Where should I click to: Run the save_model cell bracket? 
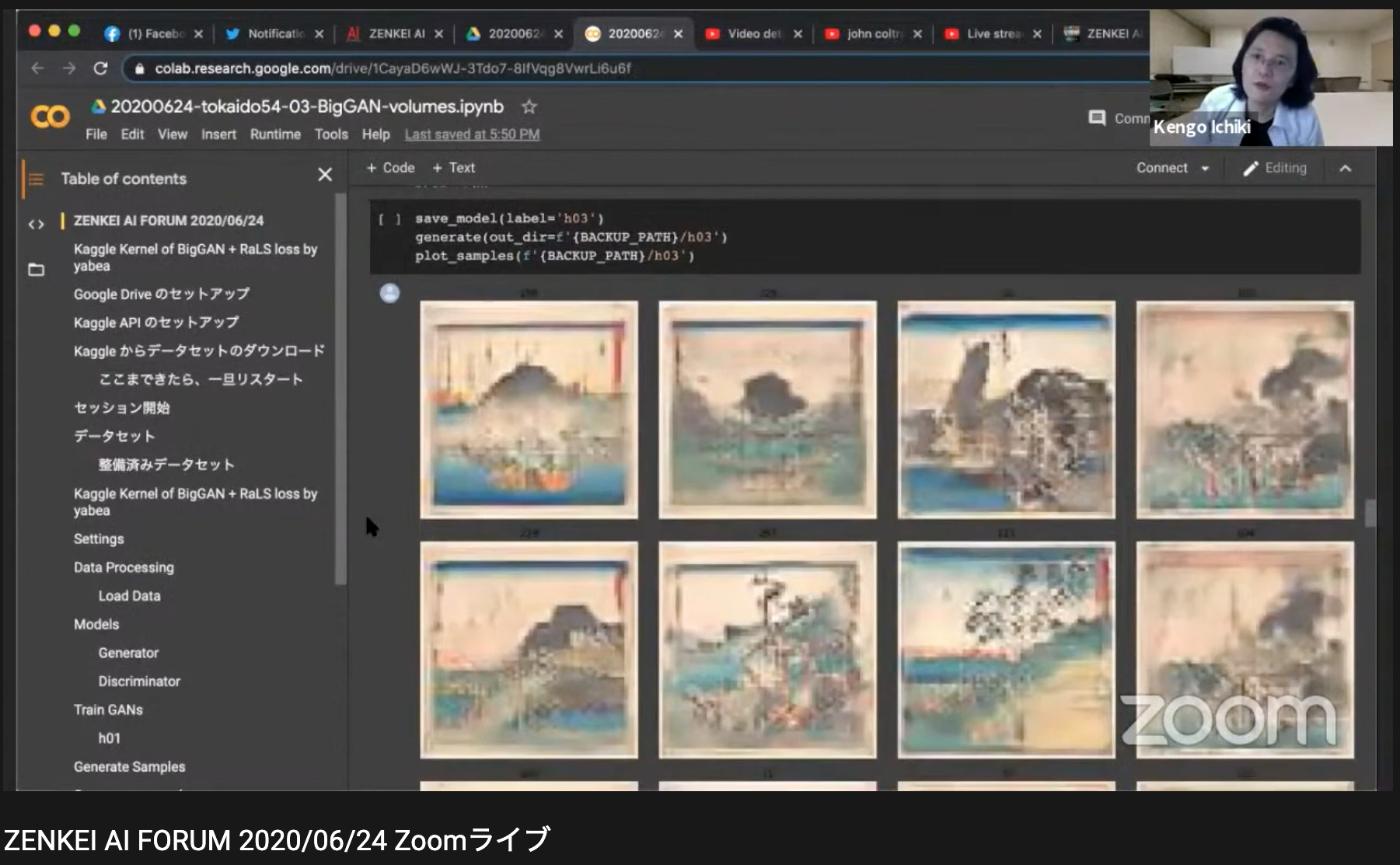pyautogui.click(x=389, y=219)
